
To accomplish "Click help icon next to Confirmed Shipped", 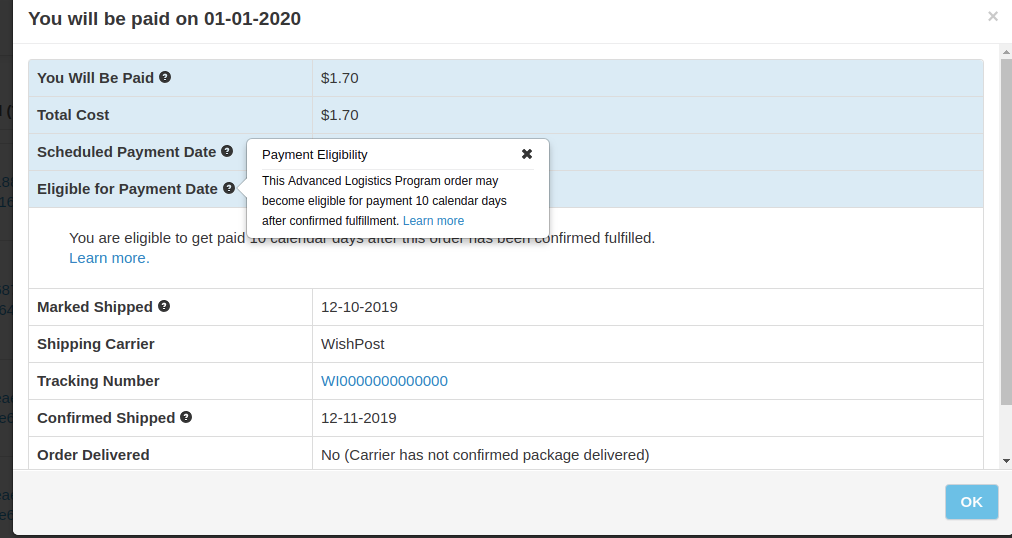I will (x=186, y=417).
